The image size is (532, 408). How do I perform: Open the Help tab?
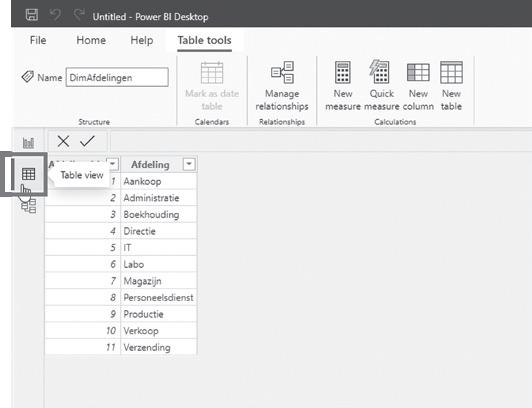[142, 40]
